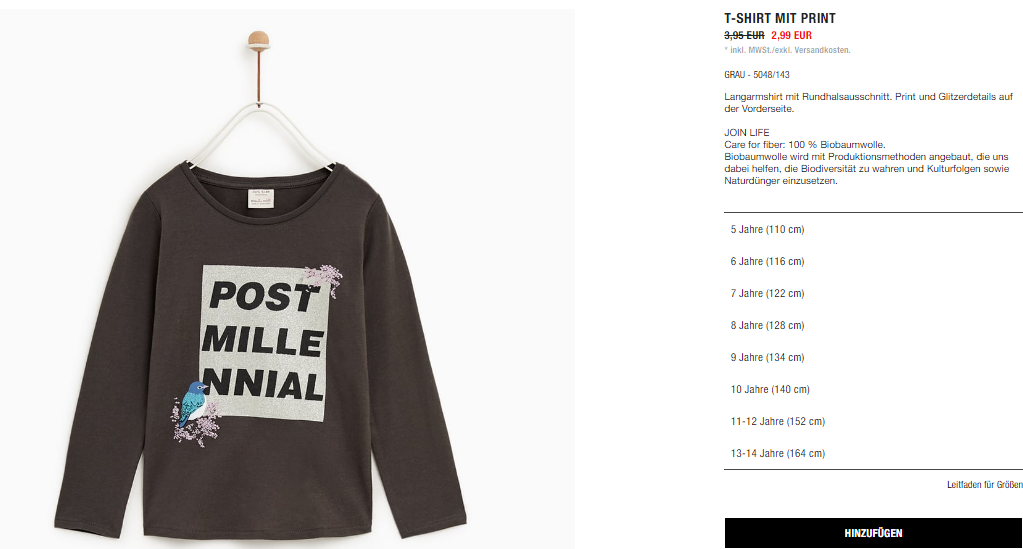Click the T-SHIRT MIT PRINT title
1023x549 pixels.
[780, 18]
